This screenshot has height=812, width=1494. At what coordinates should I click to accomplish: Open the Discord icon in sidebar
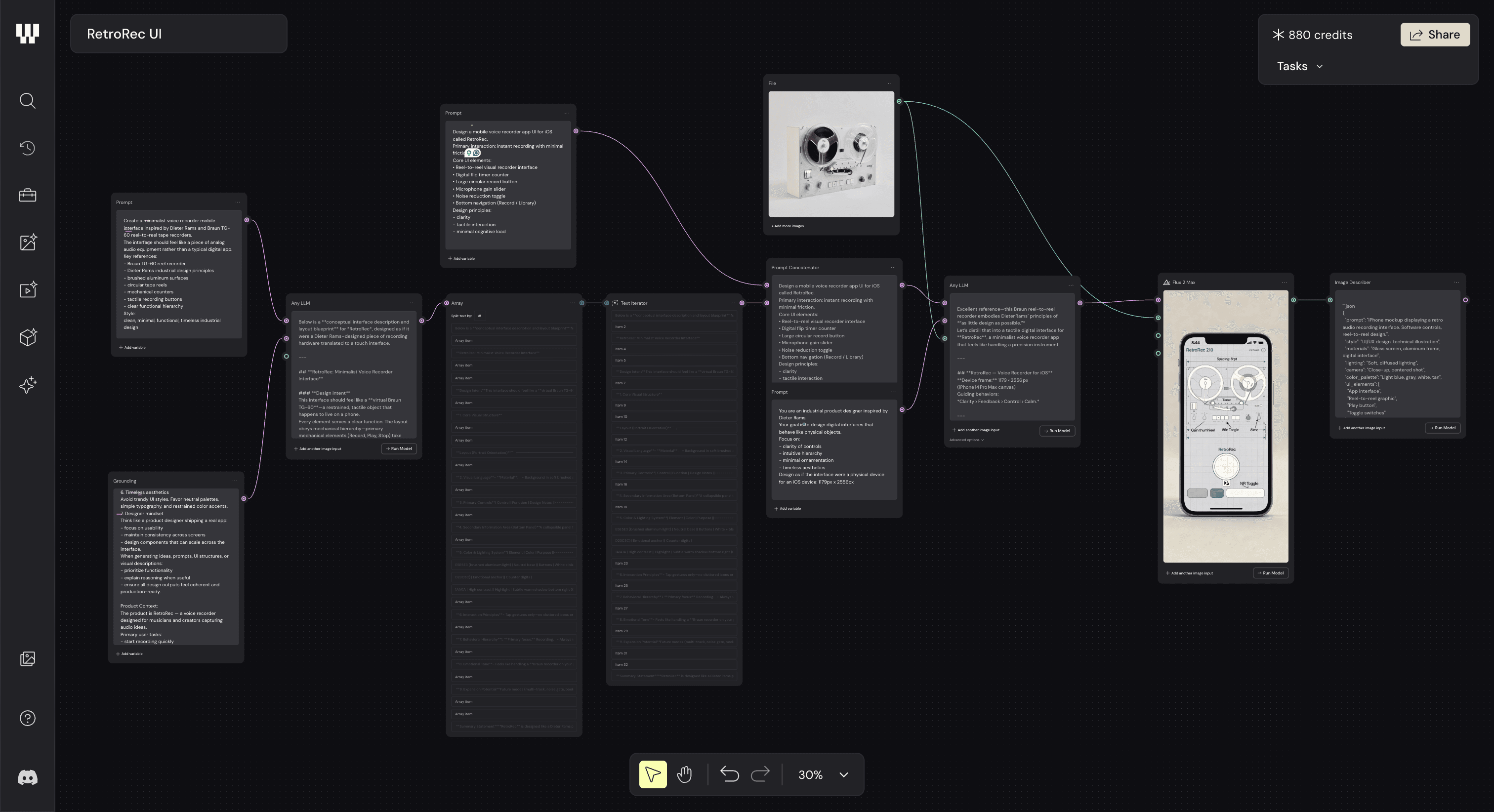[27, 777]
